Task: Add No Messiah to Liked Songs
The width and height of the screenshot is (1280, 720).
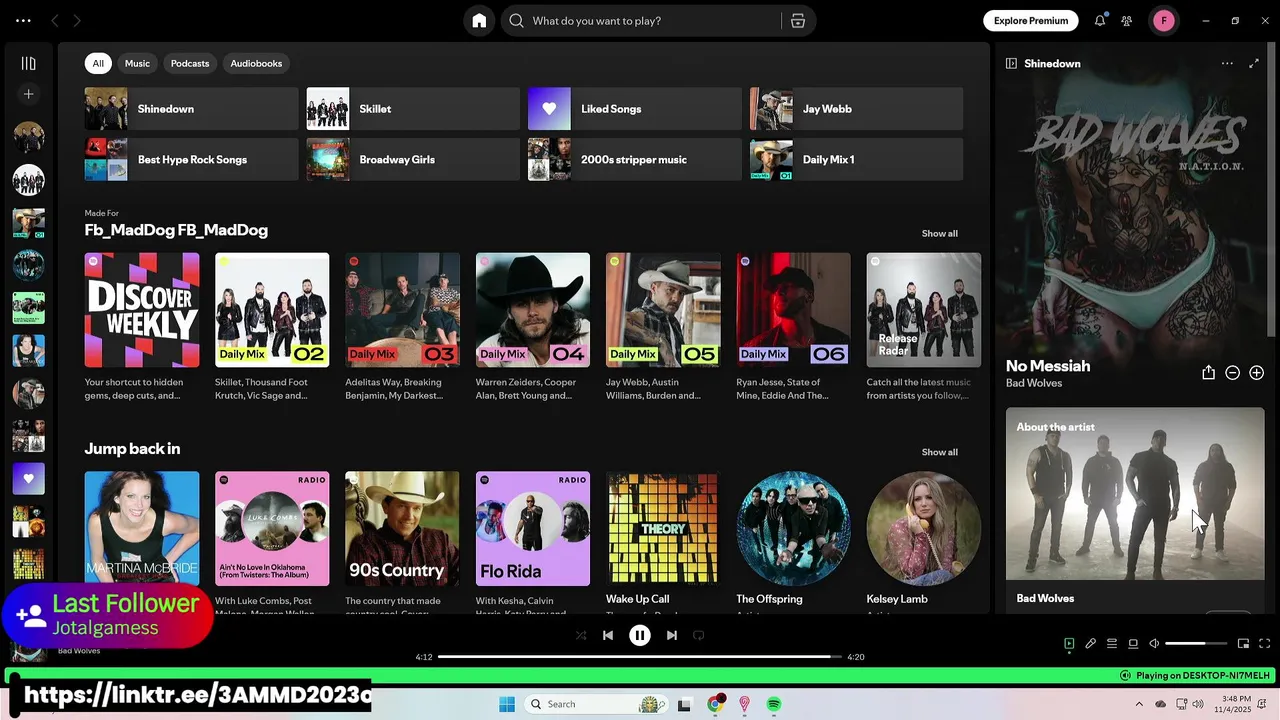Action: [x=1256, y=372]
